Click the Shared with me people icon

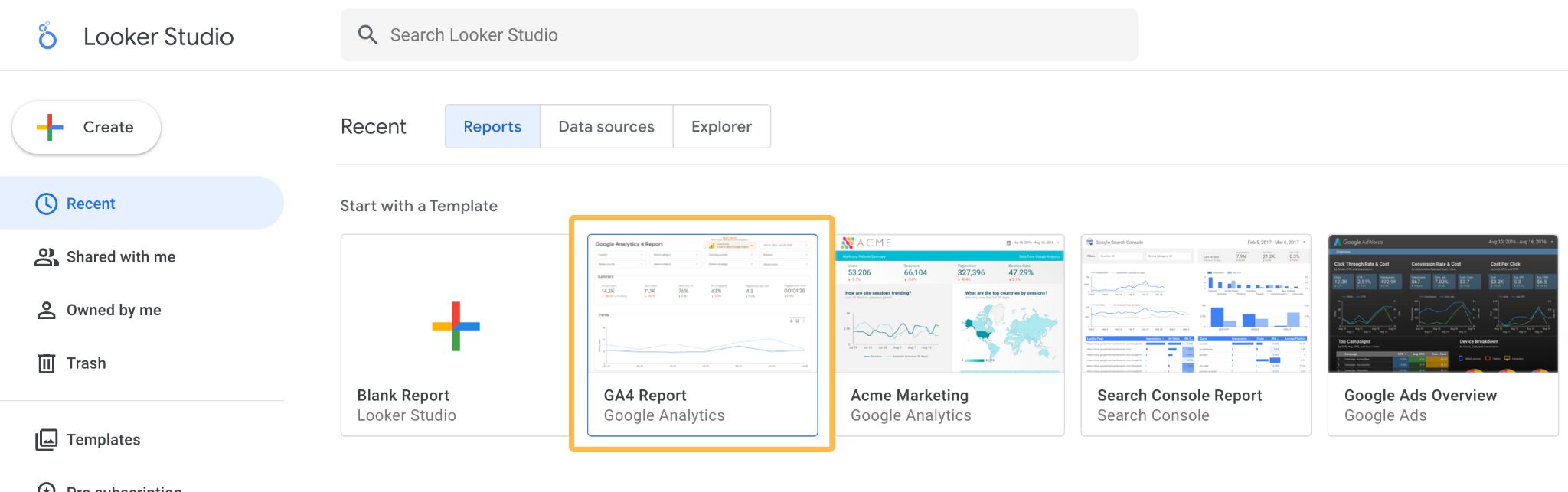point(47,257)
